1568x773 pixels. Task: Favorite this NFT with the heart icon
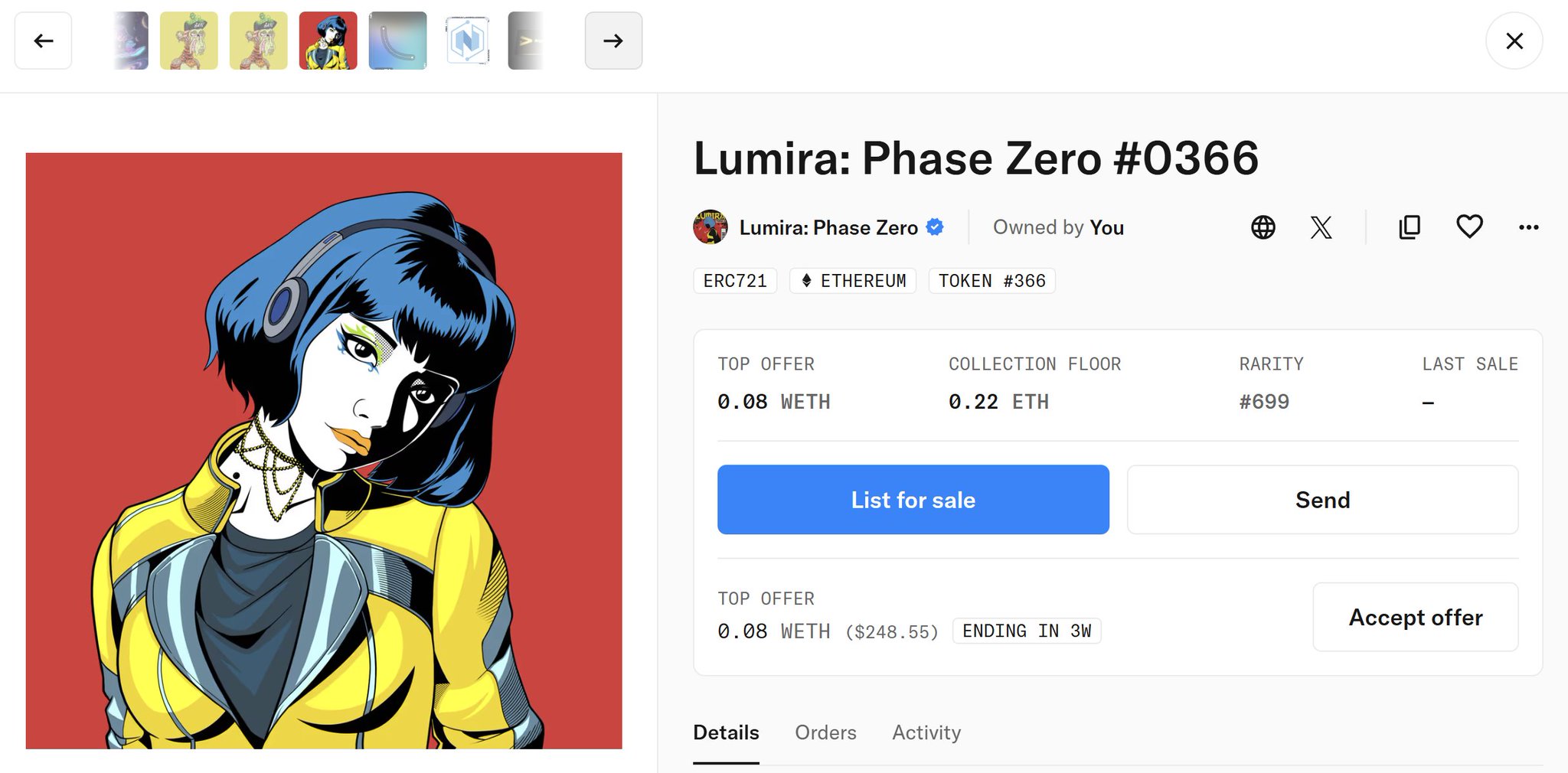(1469, 227)
